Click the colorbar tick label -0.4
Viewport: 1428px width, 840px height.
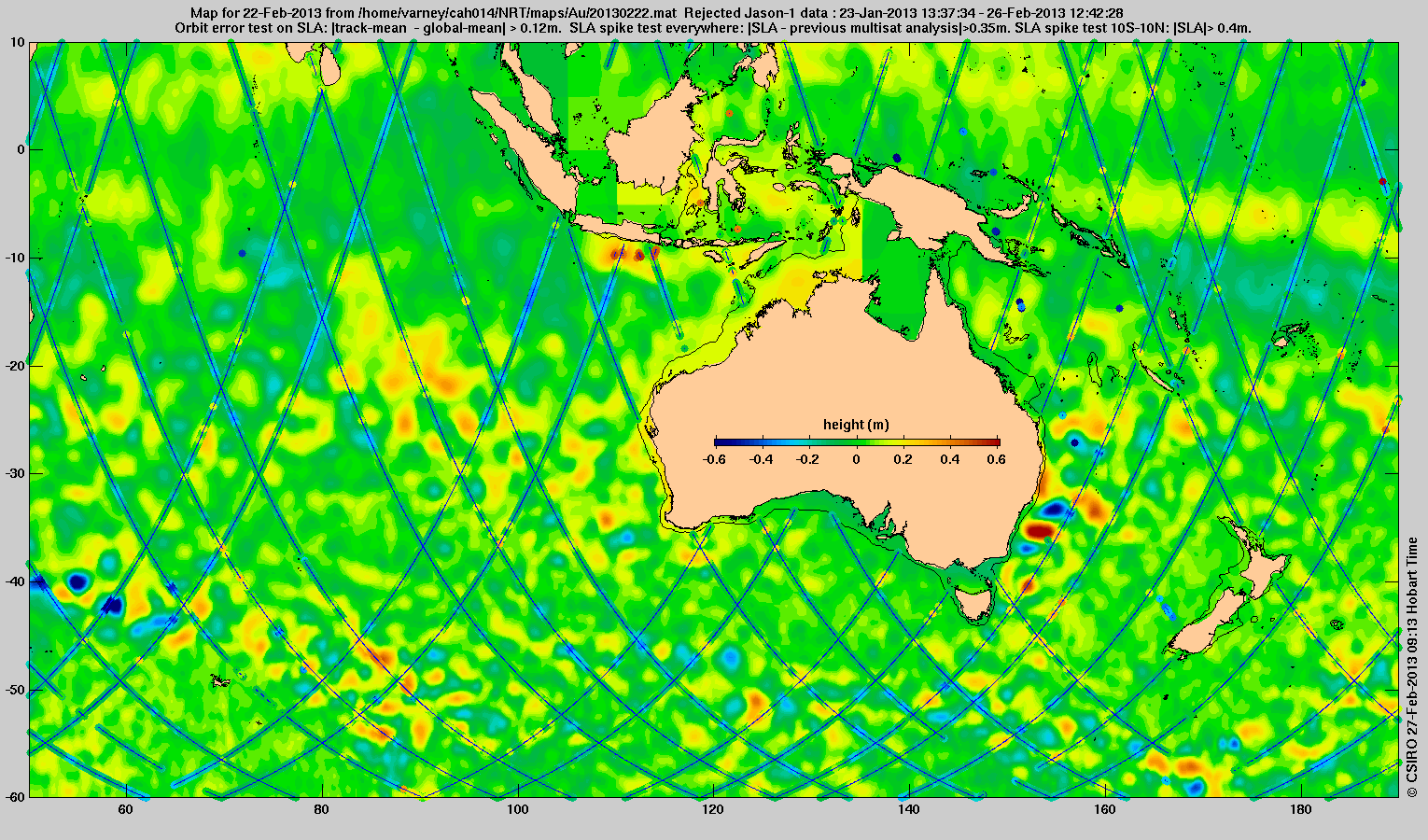[x=762, y=459]
